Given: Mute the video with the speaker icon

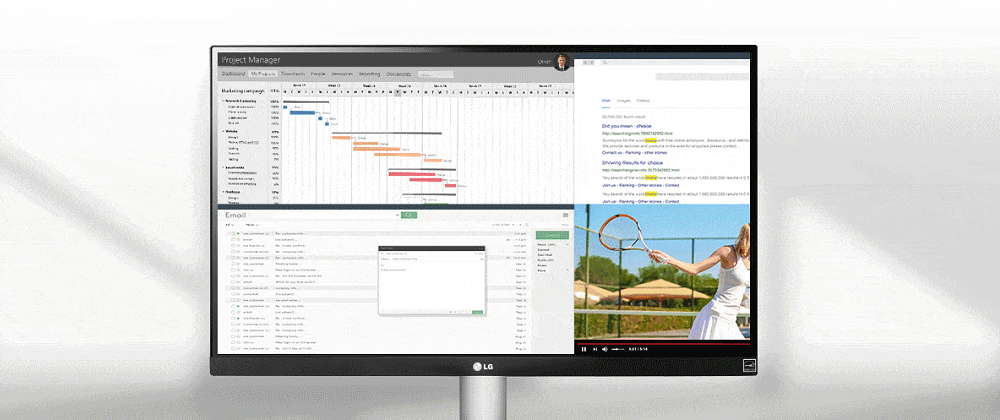Looking at the screenshot, I should coord(605,349).
